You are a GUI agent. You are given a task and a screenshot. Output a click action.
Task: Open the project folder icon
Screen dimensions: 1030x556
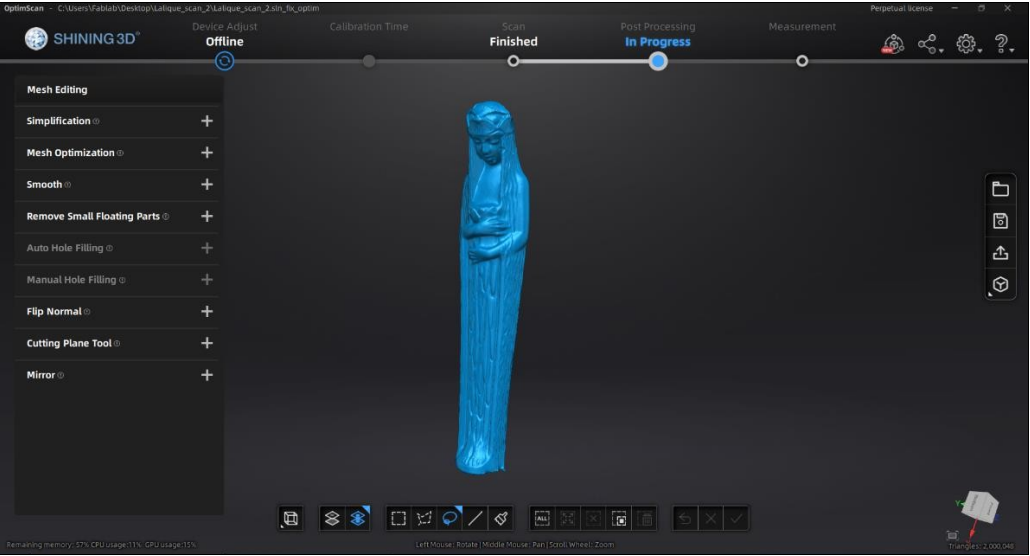pyautogui.click(x=1000, y=189)
